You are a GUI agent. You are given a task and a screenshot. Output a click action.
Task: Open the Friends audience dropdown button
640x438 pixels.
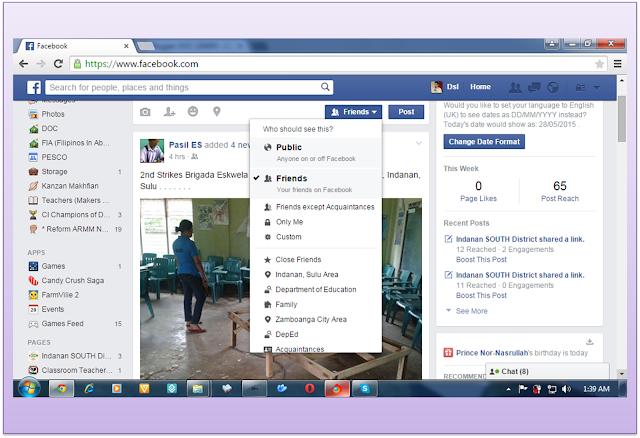353,112
